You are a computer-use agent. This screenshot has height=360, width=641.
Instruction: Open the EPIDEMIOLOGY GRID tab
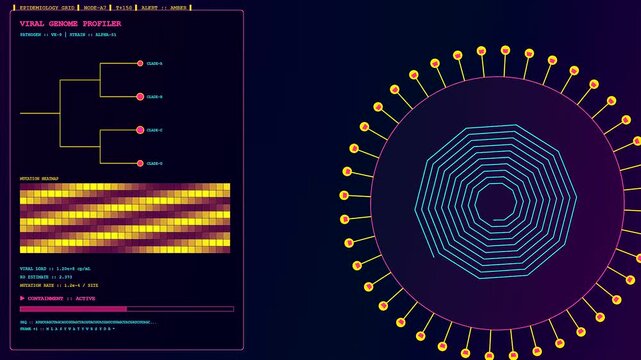point(47,8)
